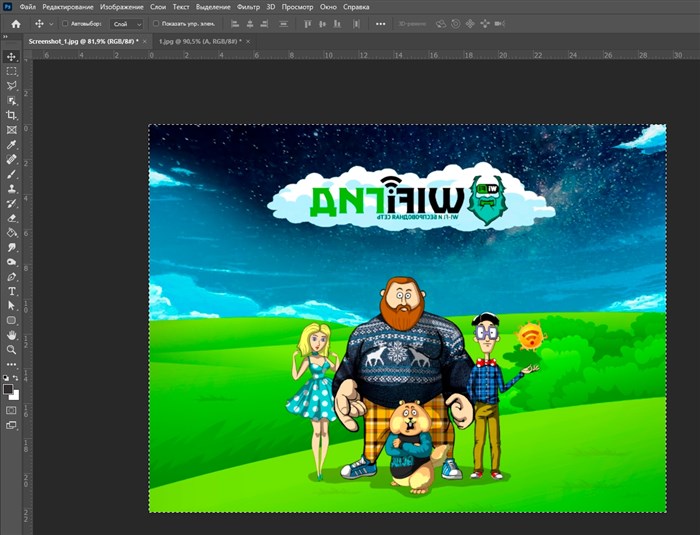
Task: Swap foreground and background colors
Action: click(16, 378)
